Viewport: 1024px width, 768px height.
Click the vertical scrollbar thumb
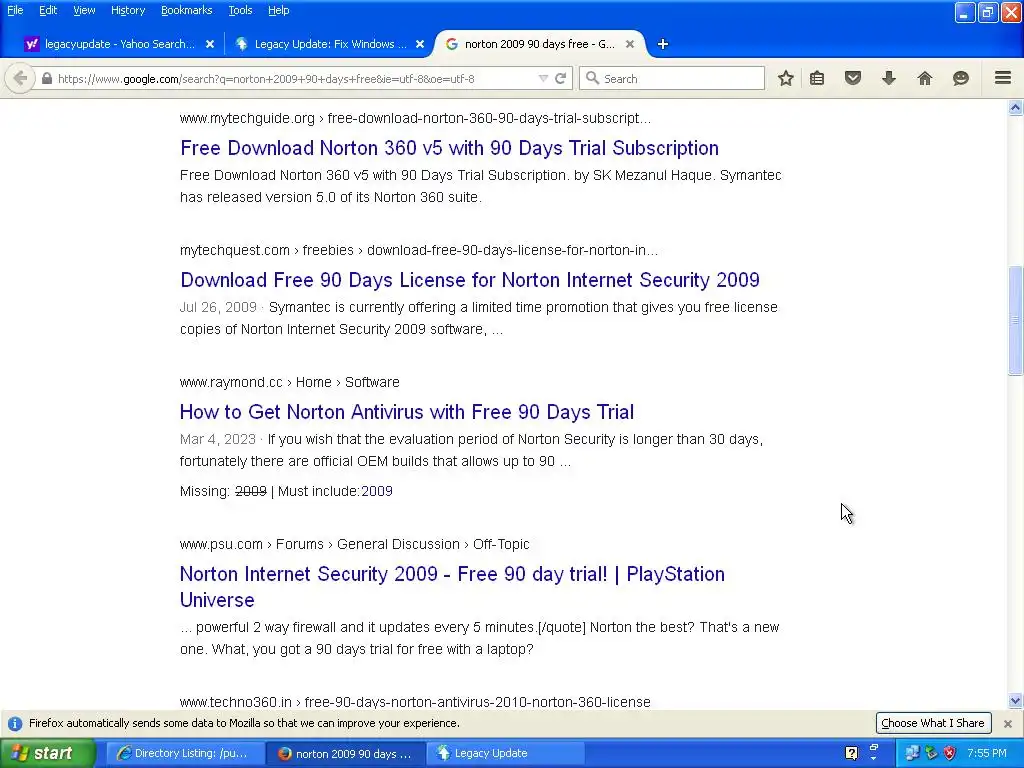pyautogui.click(x=1015, y=320)
